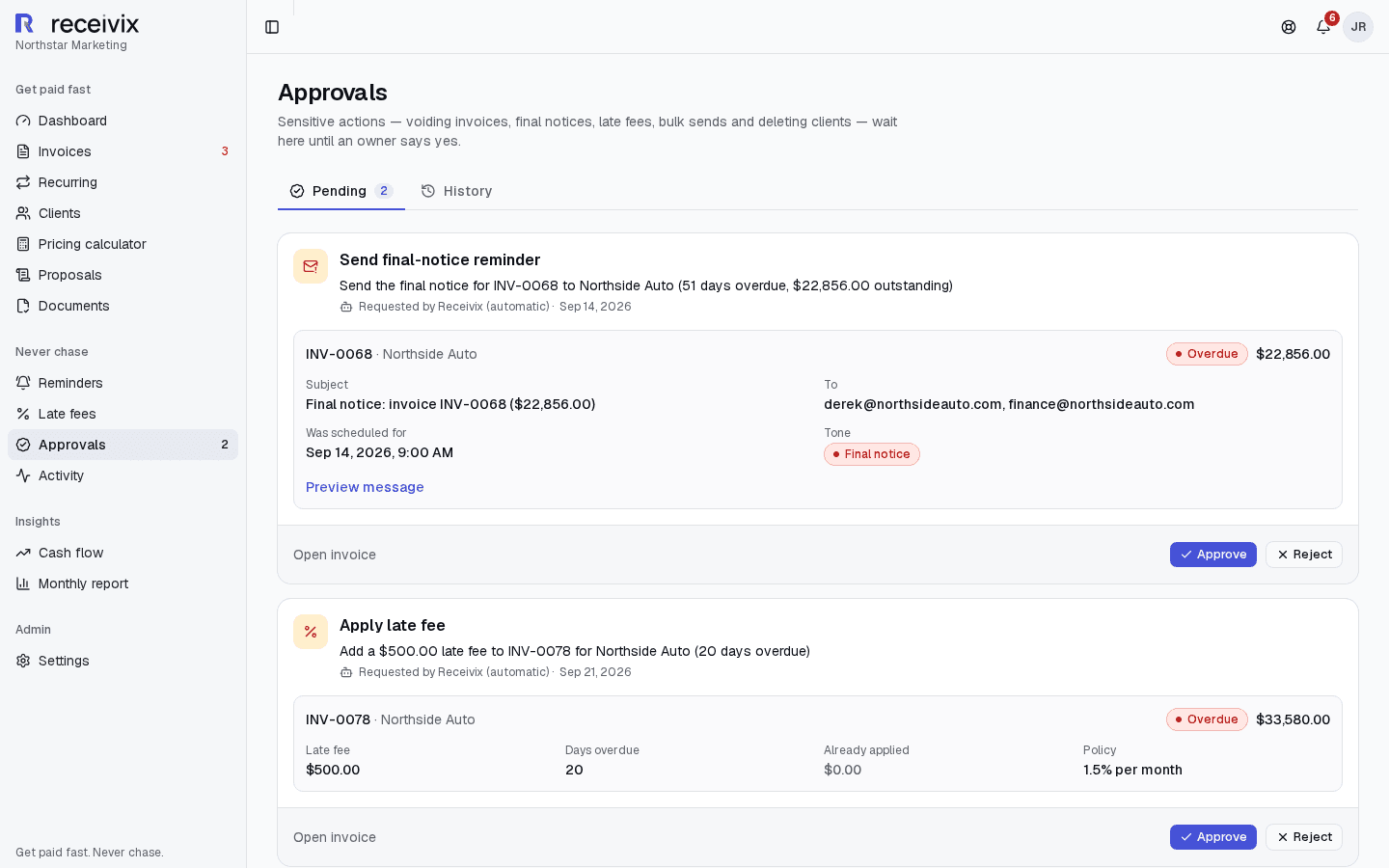
Task: Click the Settings gear icon
Action: tap(23, 661)
